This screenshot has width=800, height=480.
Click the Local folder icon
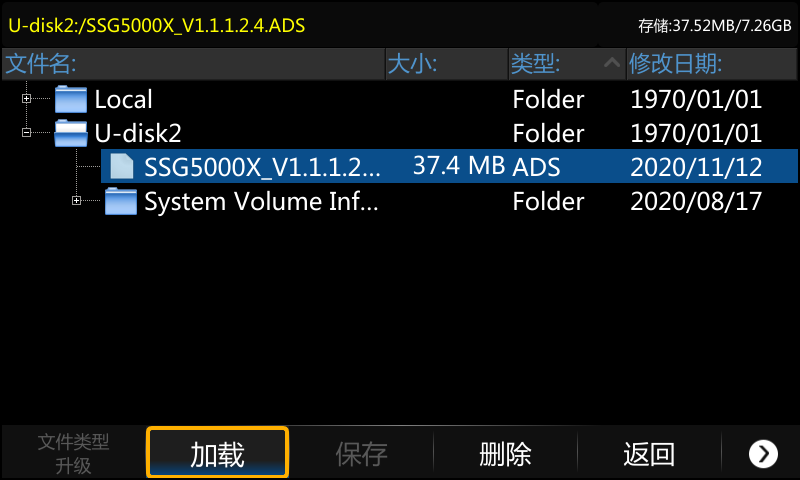pos(70,99)
